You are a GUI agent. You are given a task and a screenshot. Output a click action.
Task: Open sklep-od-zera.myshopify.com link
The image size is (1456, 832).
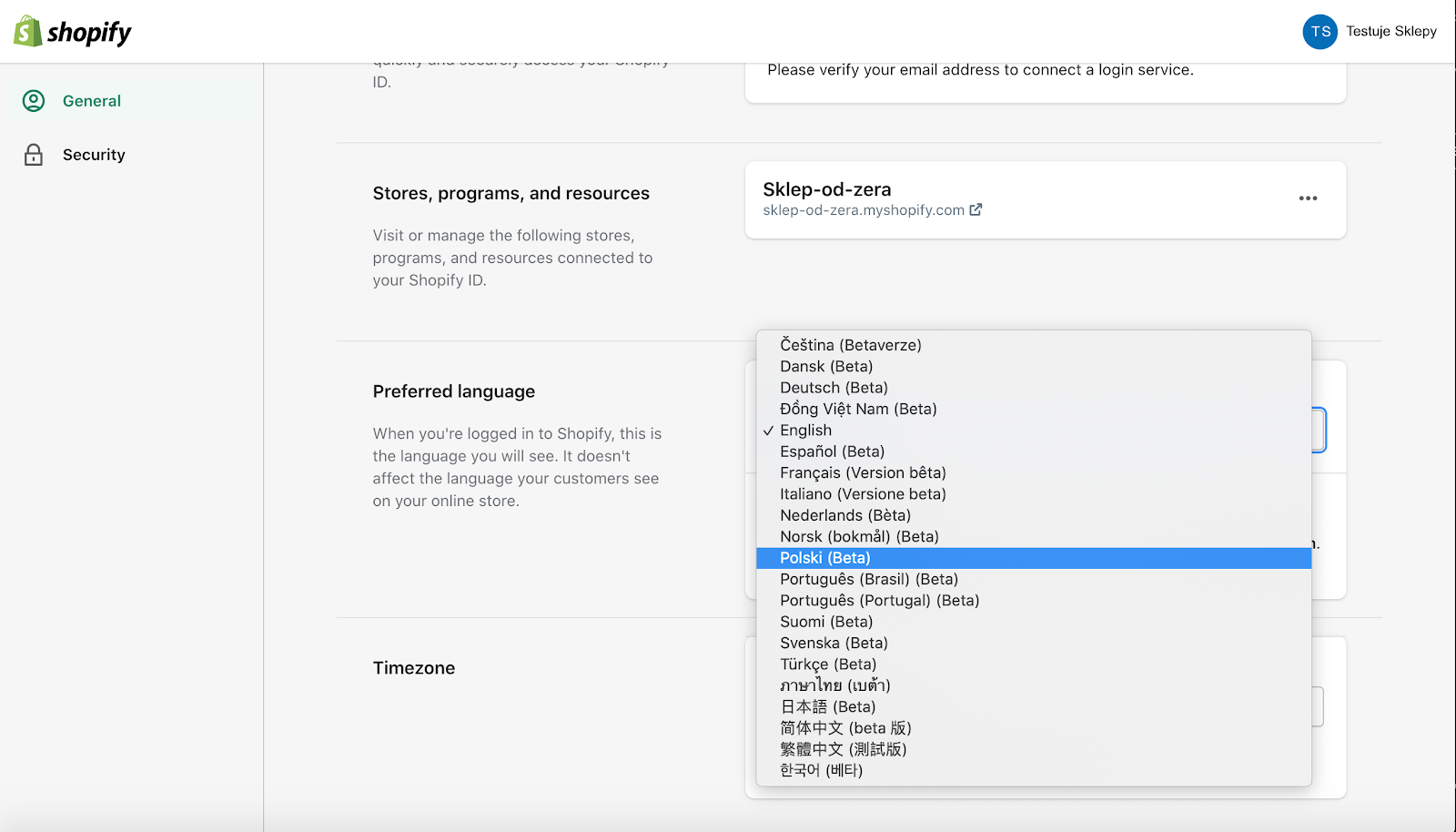pyautogui.click(x=864, y=210)
